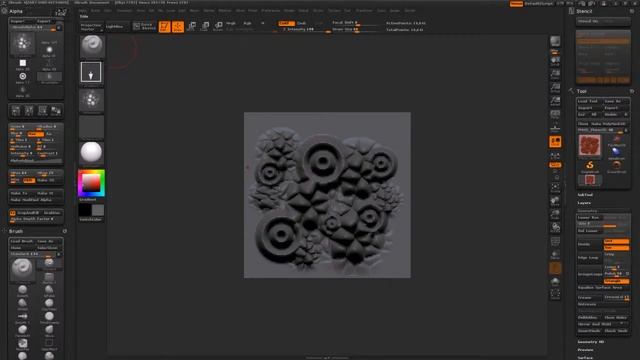The image size is (640, 360).
Task: Expand the Layers section in Tool palette
Action: pyautogui.click(x=584, y=203)
